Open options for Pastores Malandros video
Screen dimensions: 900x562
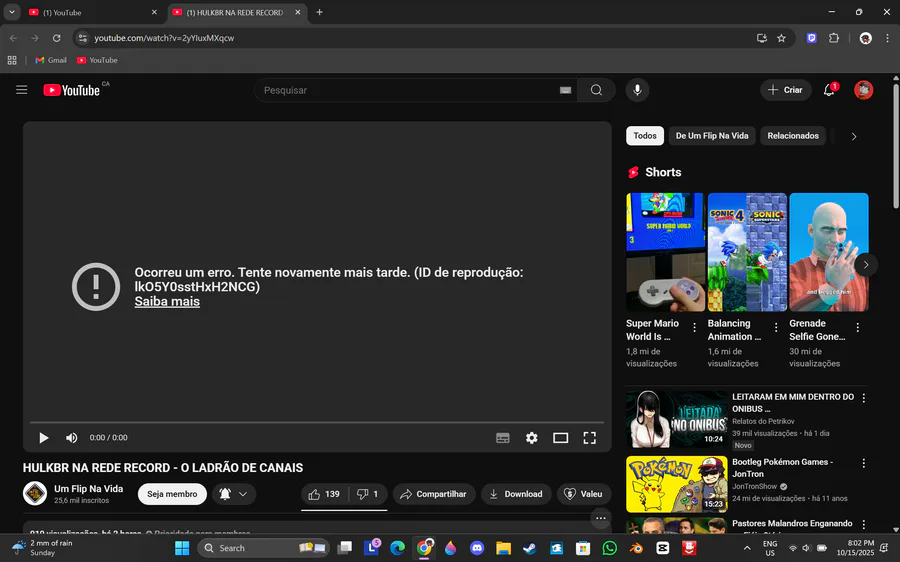pyautogui.click(x=864, y=524)
